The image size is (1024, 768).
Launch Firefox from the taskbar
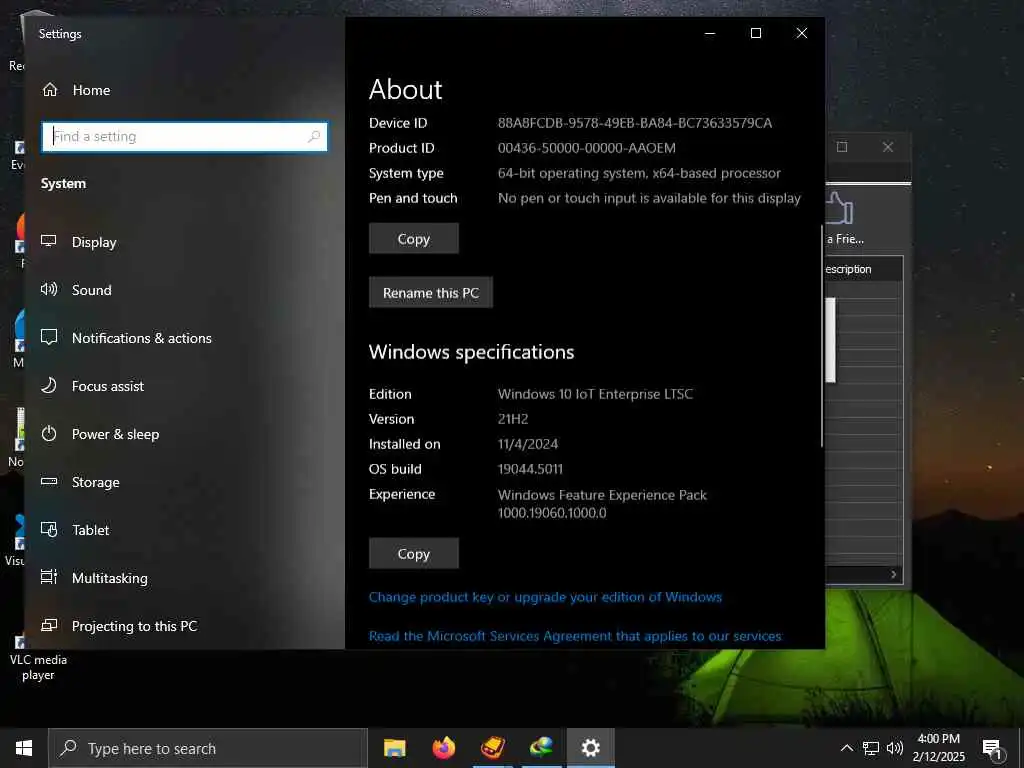[x=443, y=748]
